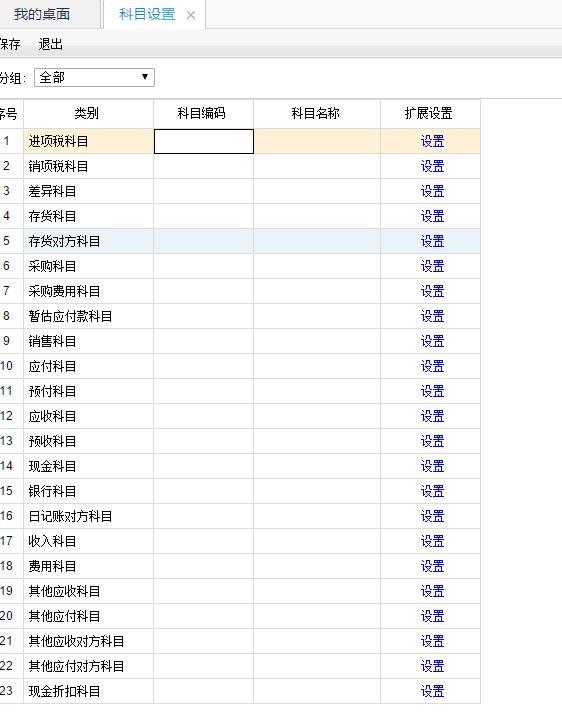The height and width of the screenshot is (724, 562).
Task: Open 设置 link for 其他应付科目
Action: 432,616
